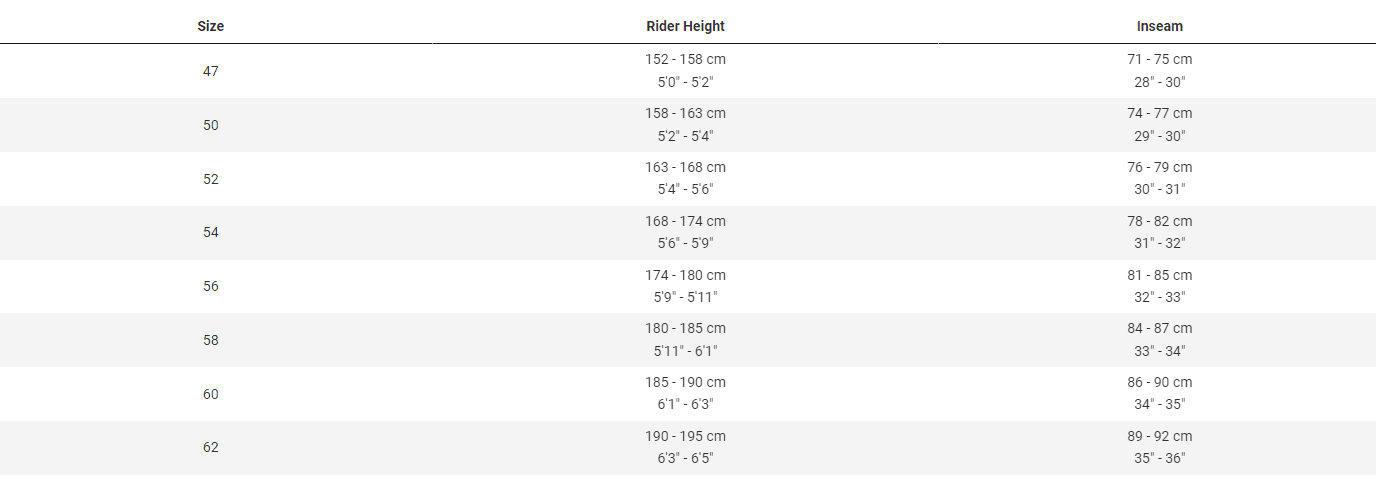This screenshot has height=490, width=1376.
Task: Click the 174 - 180 cm rider height
Action: coord(685,275)
